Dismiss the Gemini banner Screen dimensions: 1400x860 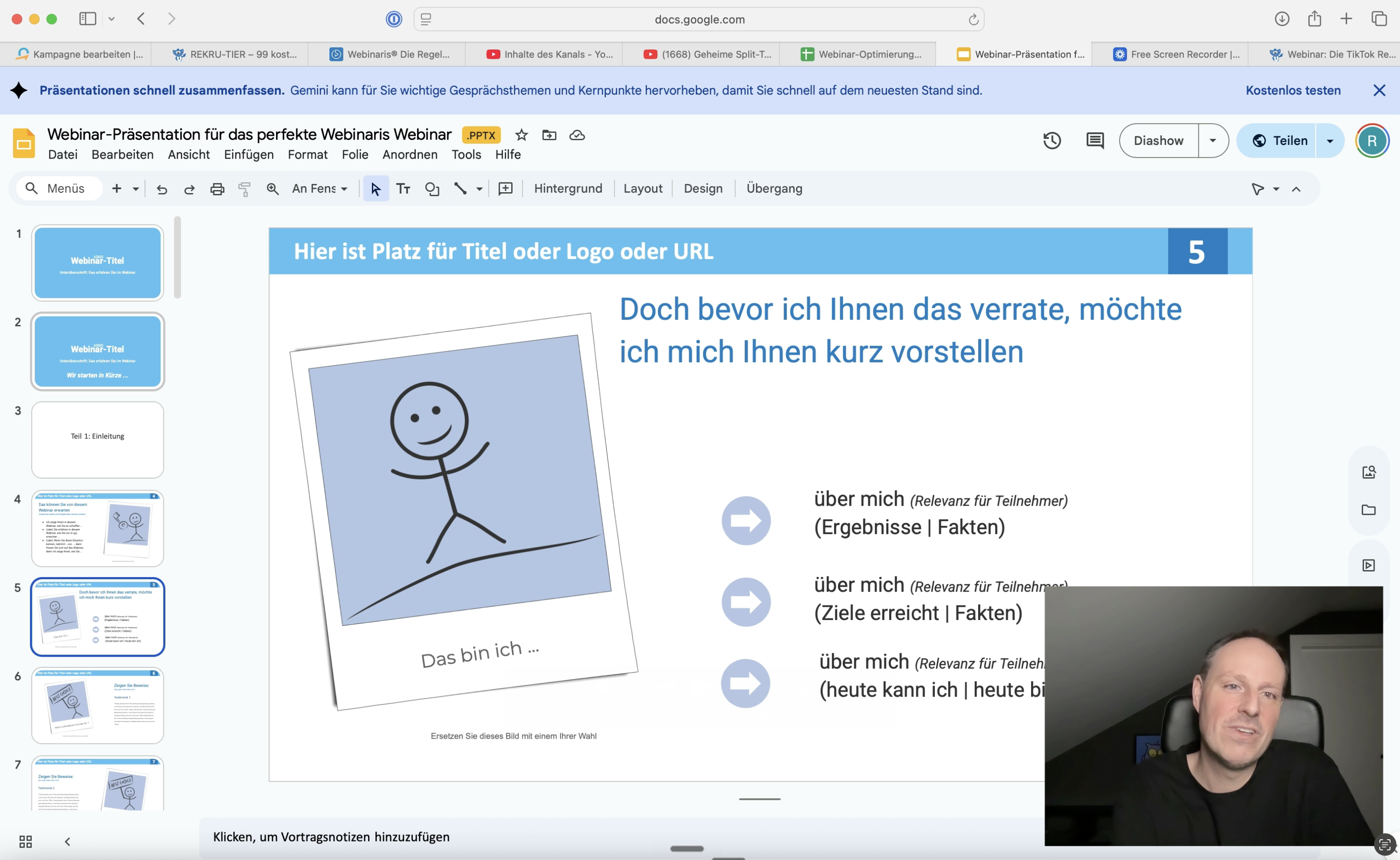click(x=1379, y=90)
